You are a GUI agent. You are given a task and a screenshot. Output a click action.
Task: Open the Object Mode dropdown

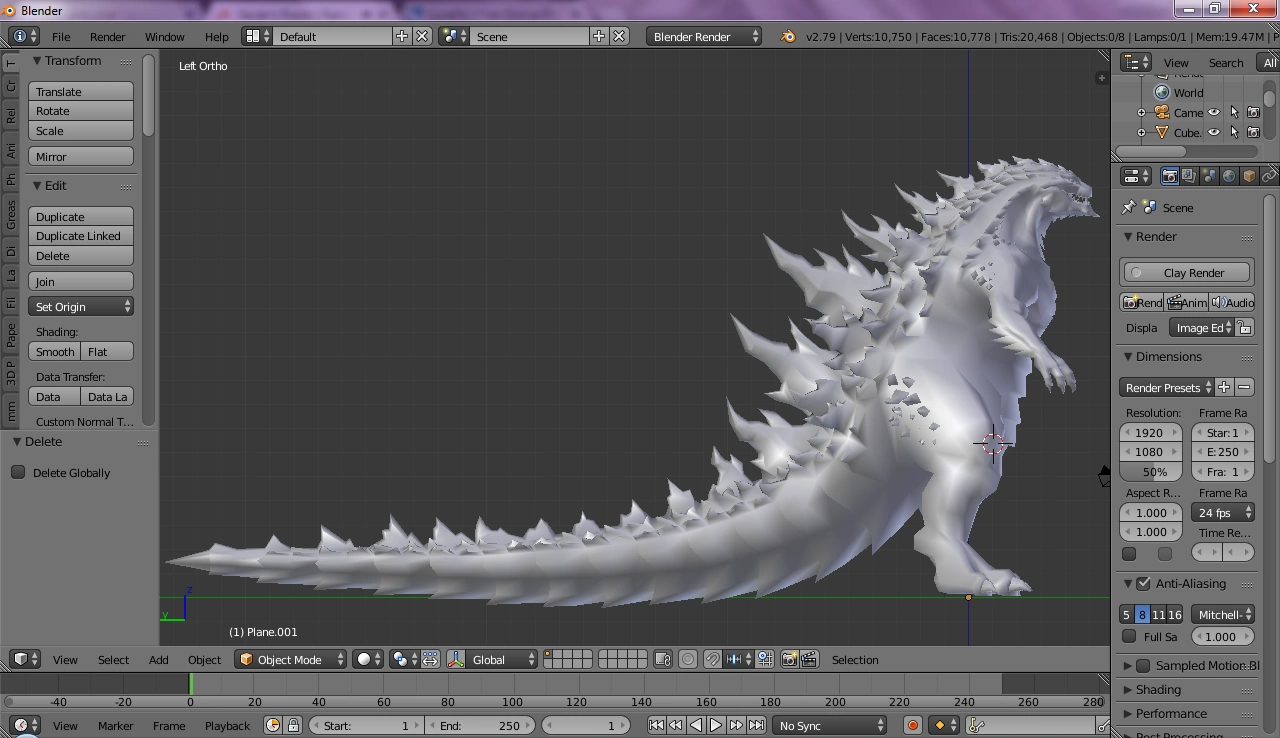[290, 659]
